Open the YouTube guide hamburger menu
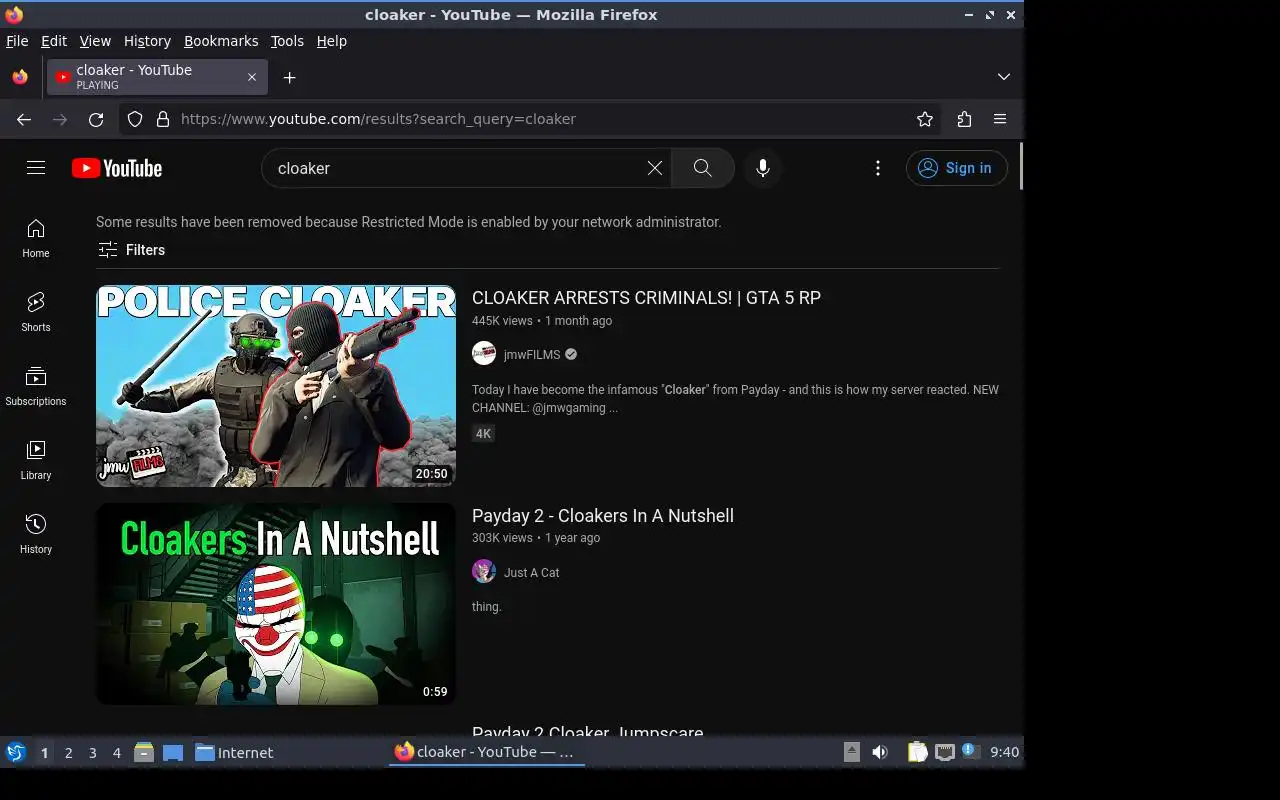1280x800 pixels. 36,168
